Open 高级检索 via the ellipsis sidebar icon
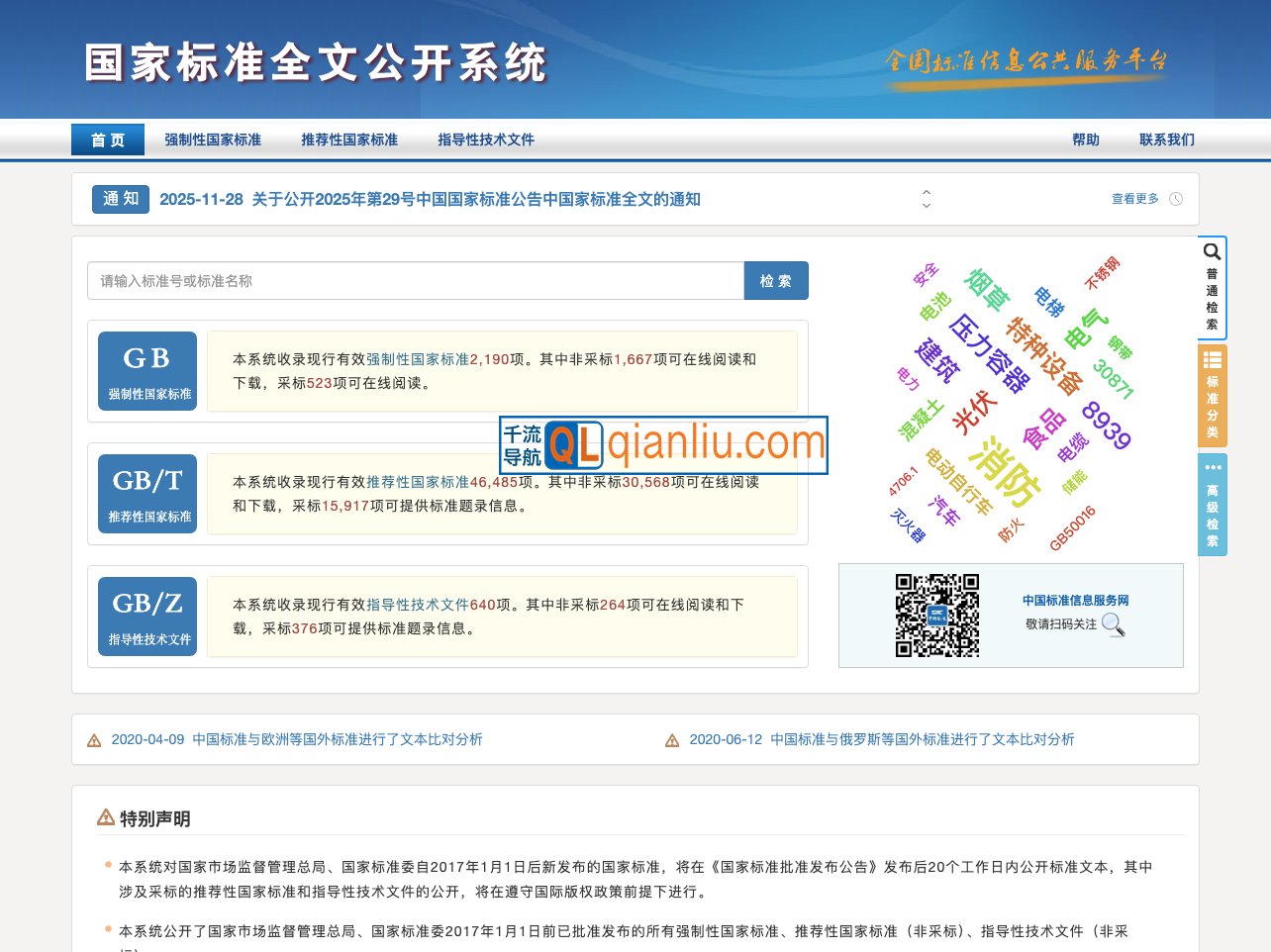The height and width of the screenshot is (952, 1271). 1212,467
